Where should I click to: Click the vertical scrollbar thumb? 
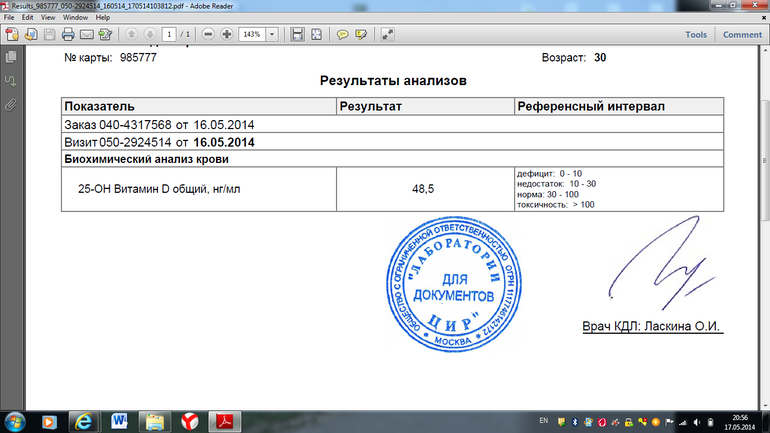click(765, 161)
